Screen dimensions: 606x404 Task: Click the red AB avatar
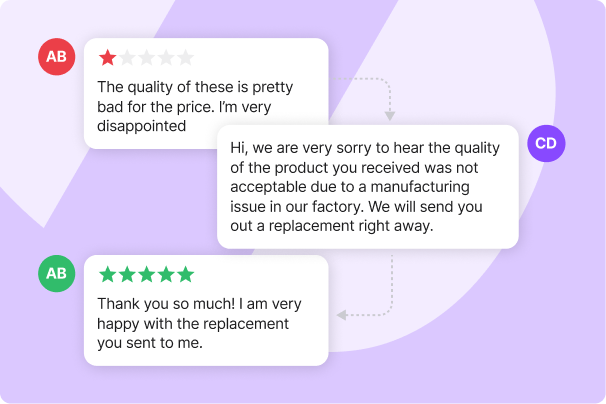click(56, 57)
